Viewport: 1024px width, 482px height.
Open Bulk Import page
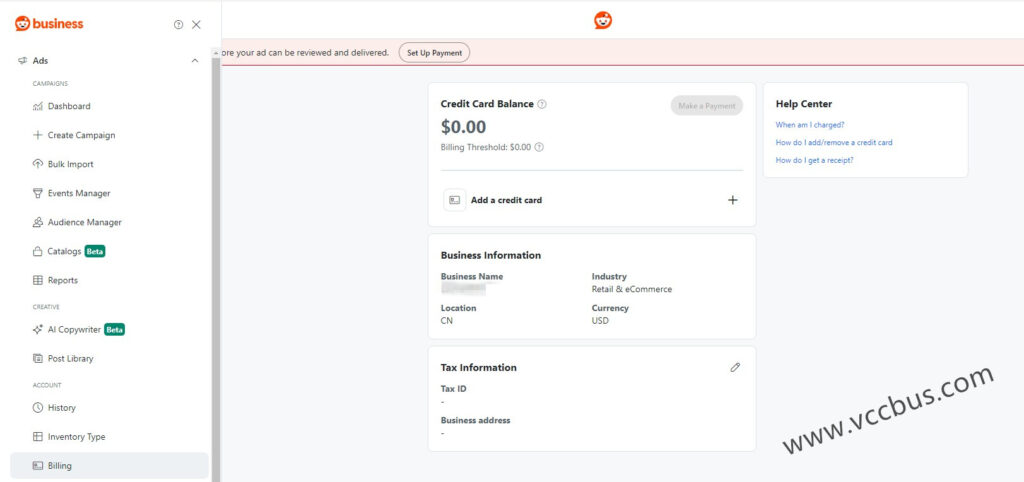pos(70,164)
